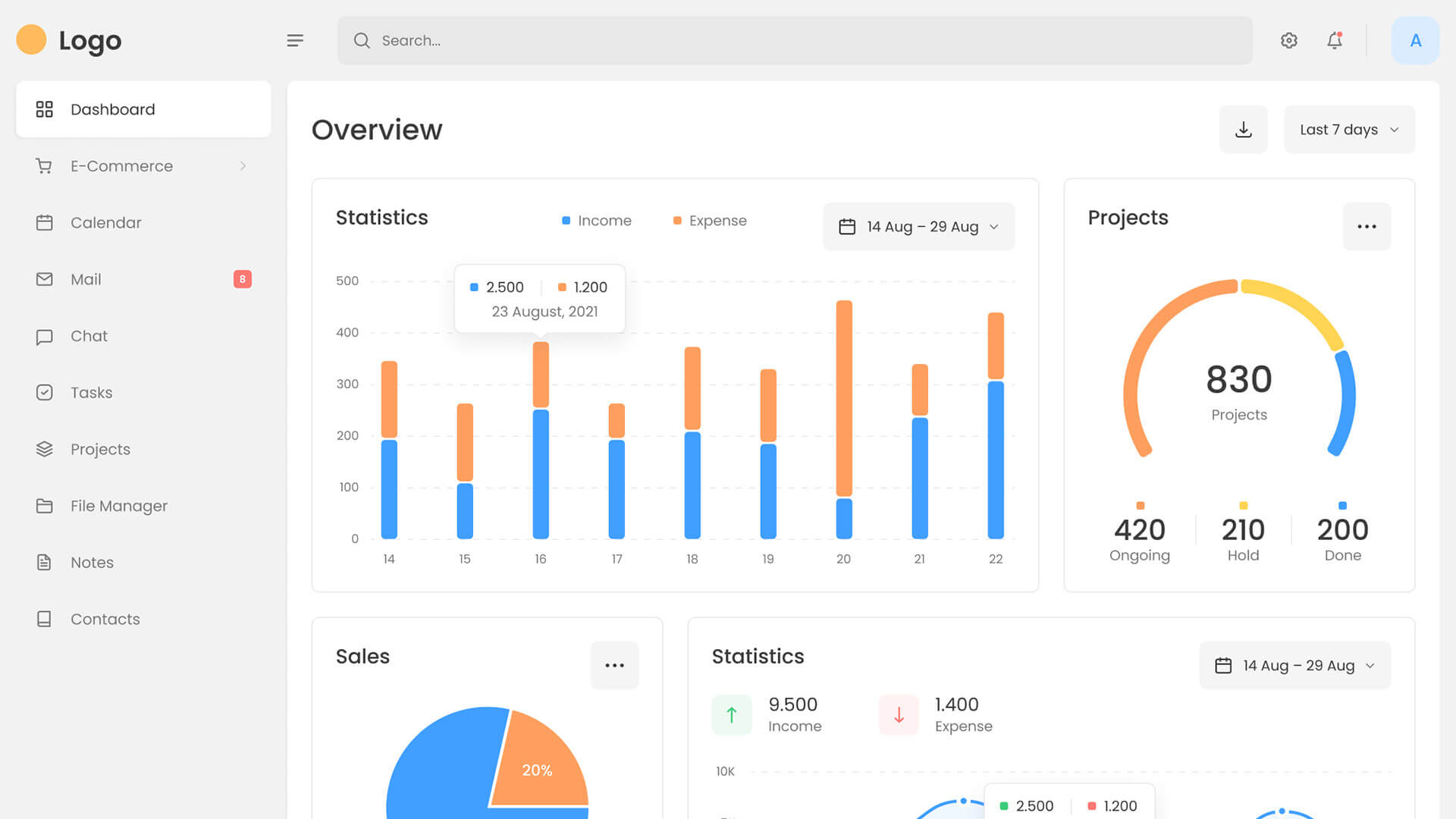Click the Mail envelope sidebar icon
This screenshot has height=819, width=1456.
click(x=45, y=279)
